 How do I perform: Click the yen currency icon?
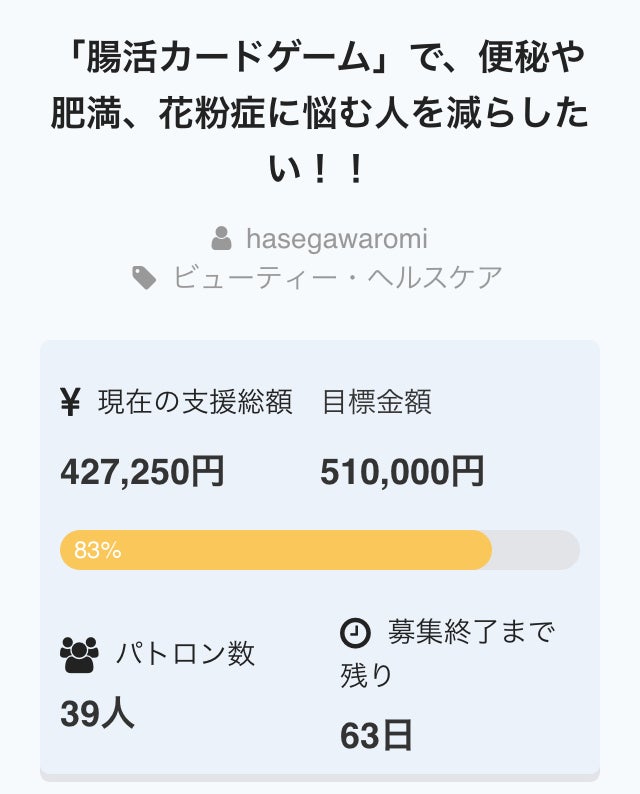point(70,402)
